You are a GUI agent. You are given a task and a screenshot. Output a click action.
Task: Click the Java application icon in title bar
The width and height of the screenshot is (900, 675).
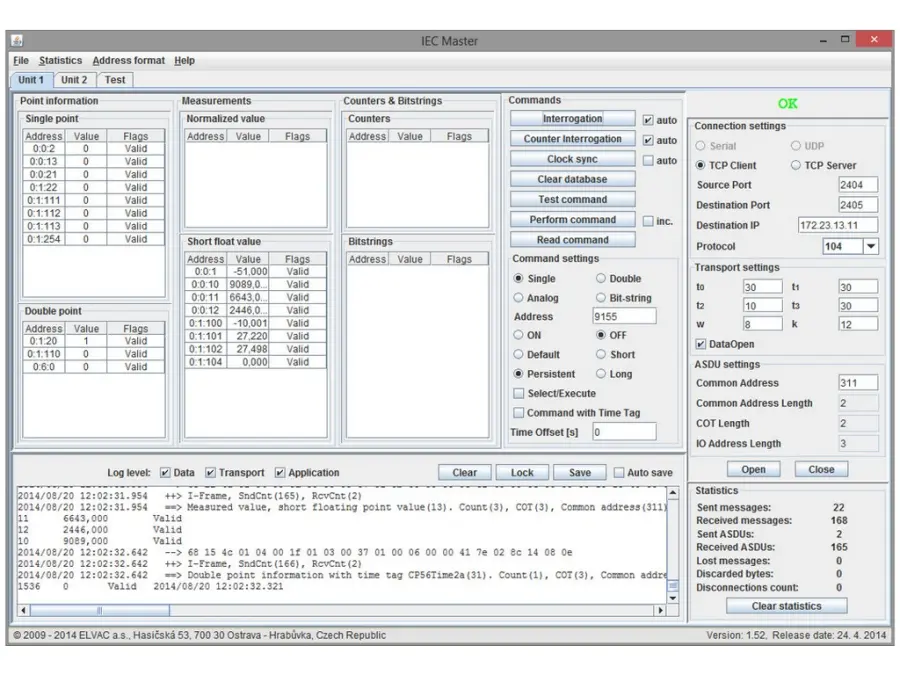tap(17, 41)
